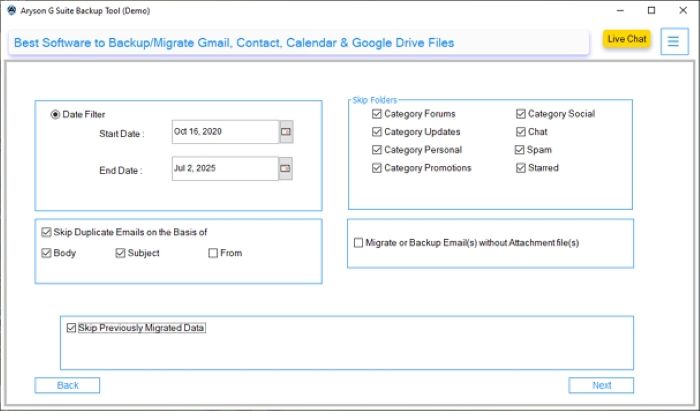Open Live Chat support
Image resolution: width=700 pixels, height=411 pixels.
(627, 39)
